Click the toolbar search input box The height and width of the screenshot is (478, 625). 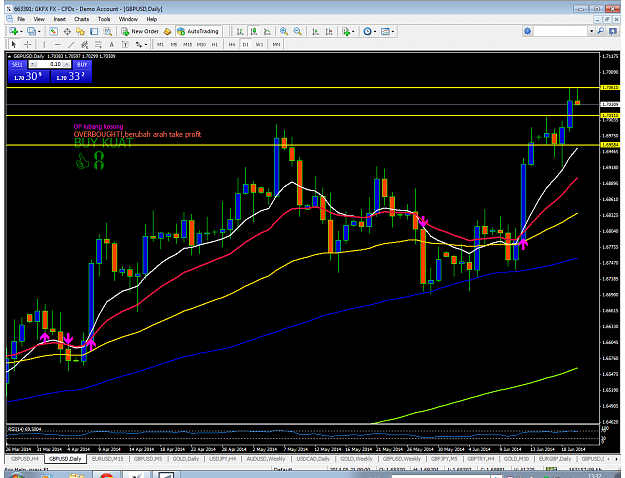pos(561,31)
